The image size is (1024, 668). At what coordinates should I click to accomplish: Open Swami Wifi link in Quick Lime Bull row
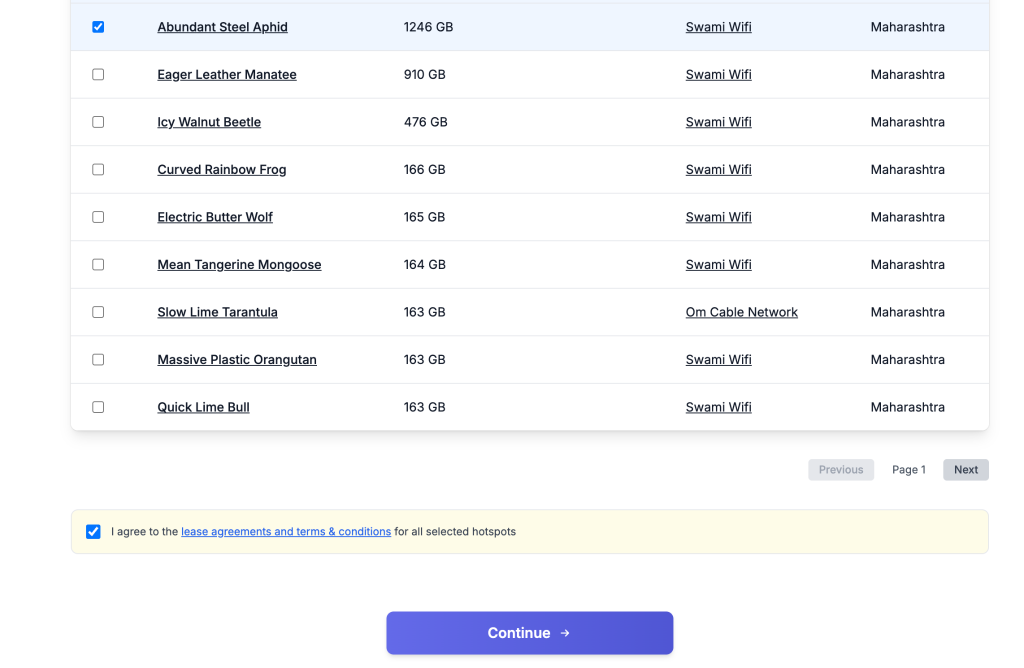pyautogui.click(x=718, y=407)
